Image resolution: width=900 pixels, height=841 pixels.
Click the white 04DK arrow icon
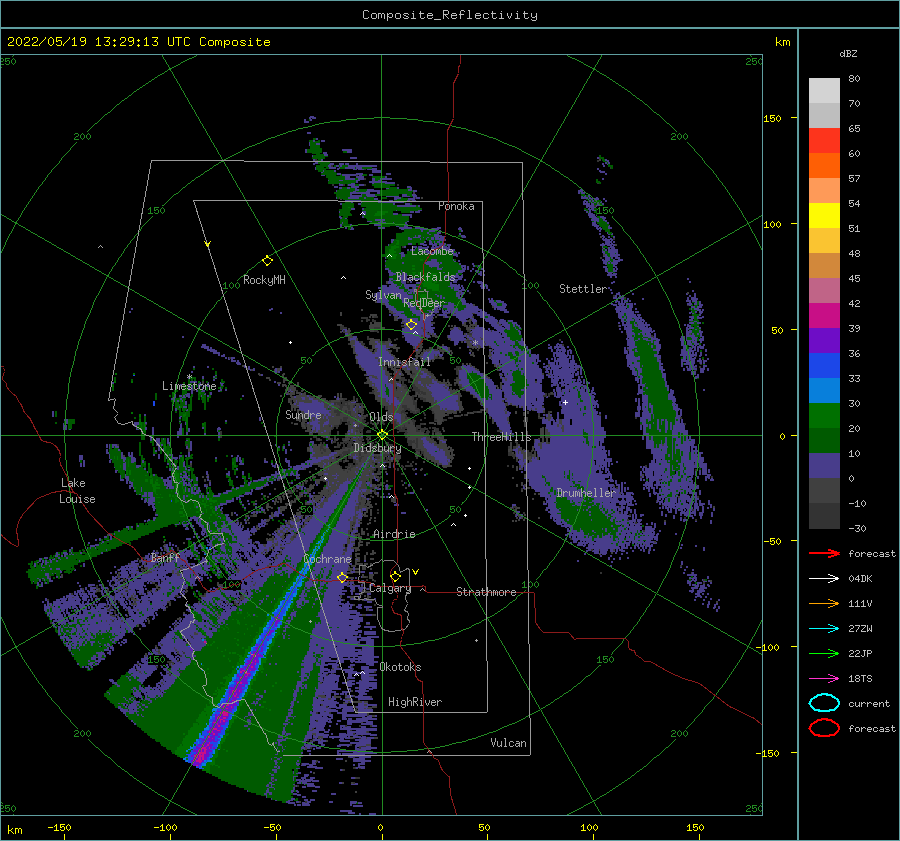pyautogui.click(x=824, y=578)
